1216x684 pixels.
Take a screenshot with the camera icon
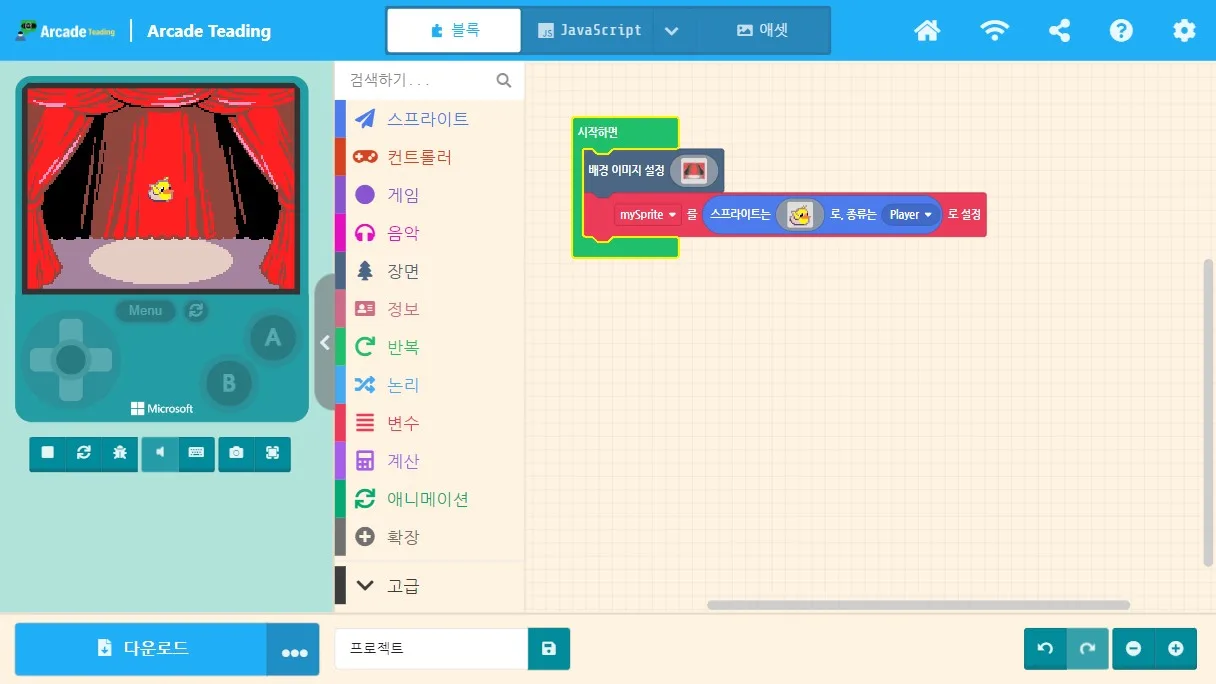tap(236, 453)
